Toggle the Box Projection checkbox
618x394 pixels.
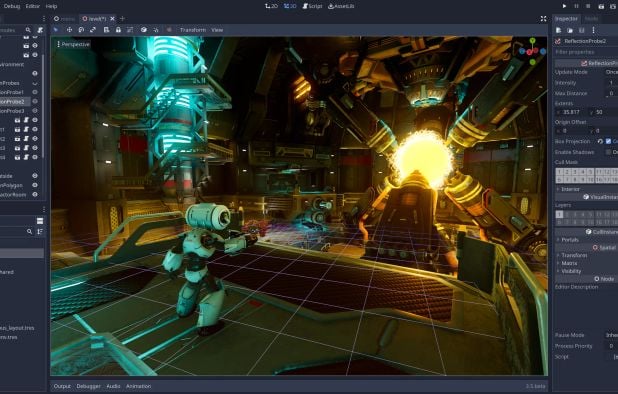coord(608,141)
